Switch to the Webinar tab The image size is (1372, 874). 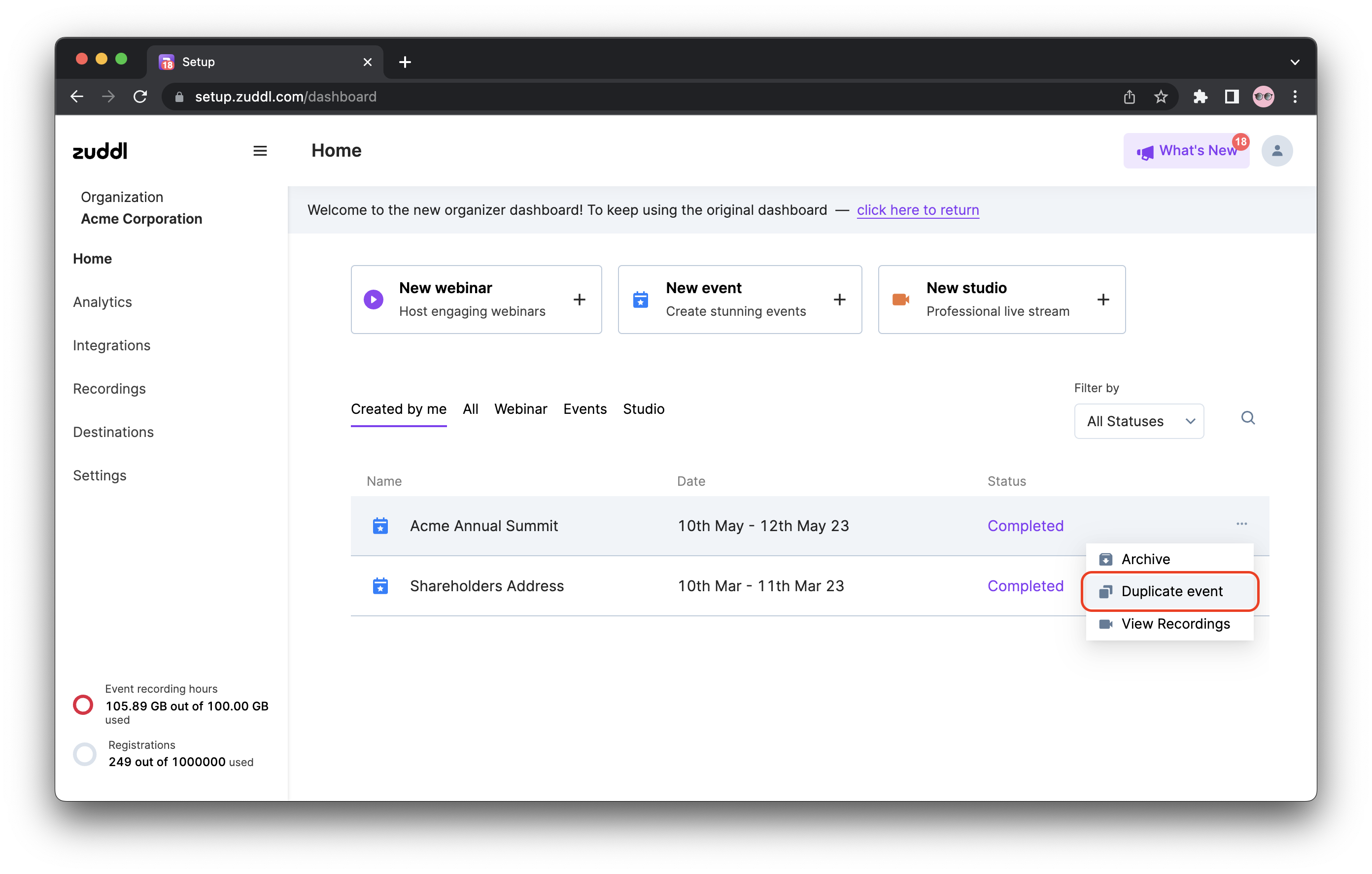pos(520,409)
